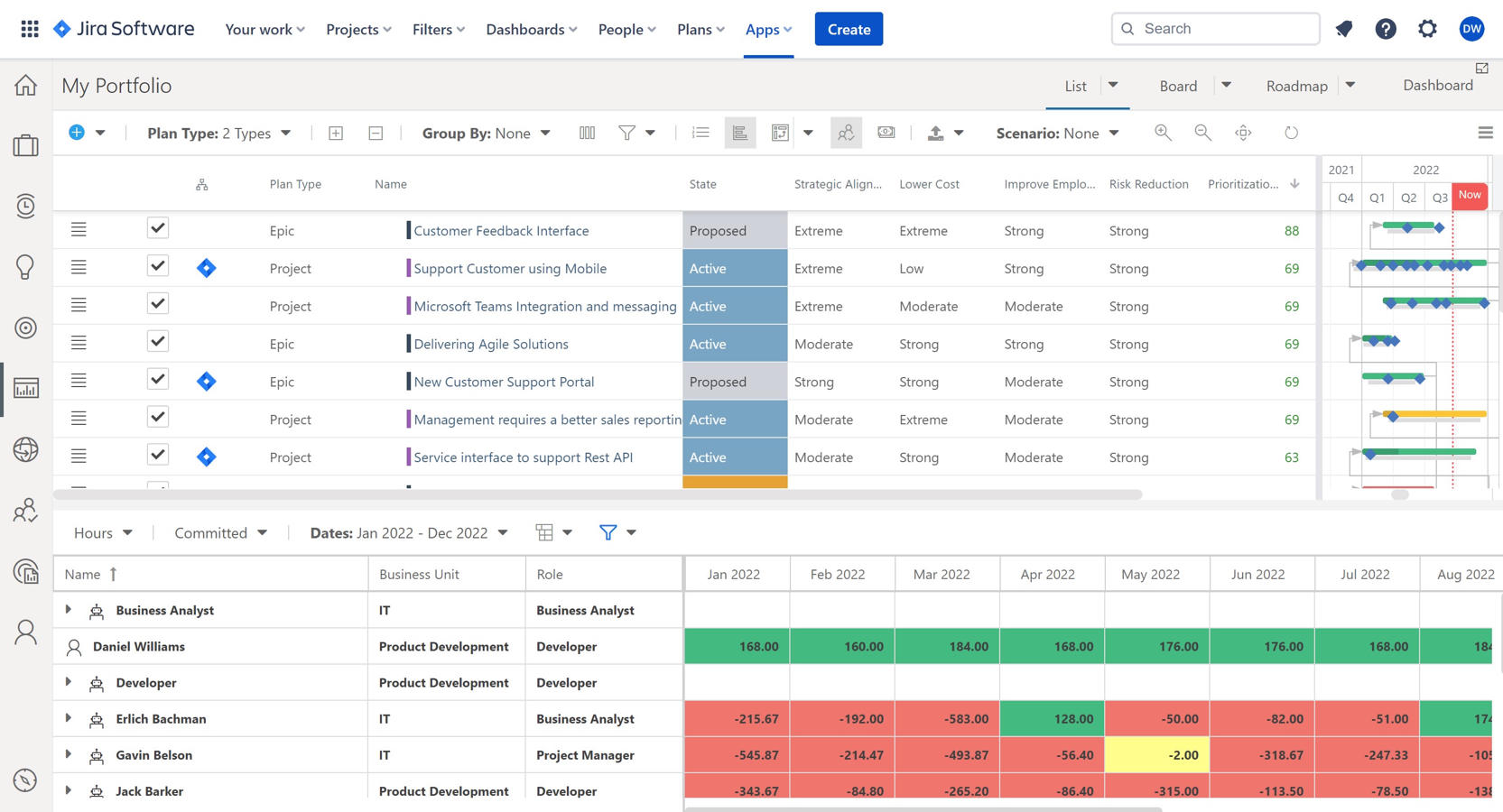
Task: Click the zoom in magnifier icon
Action: click(1163, 133)
